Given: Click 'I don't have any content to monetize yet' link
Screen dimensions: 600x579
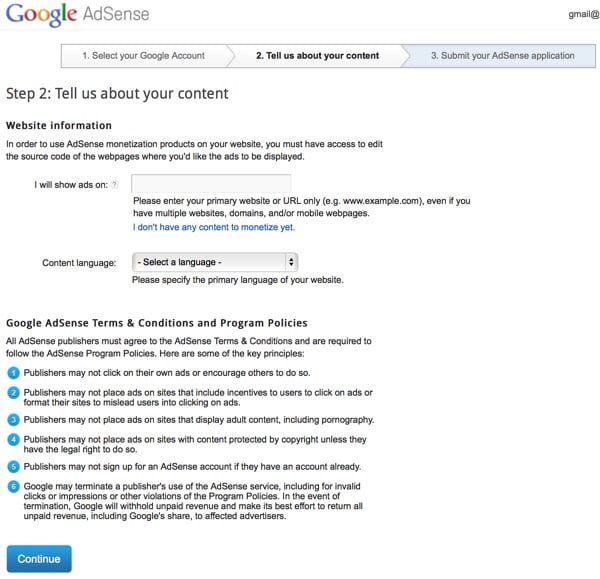Looking at the screenshot, I should click(214, 227).
